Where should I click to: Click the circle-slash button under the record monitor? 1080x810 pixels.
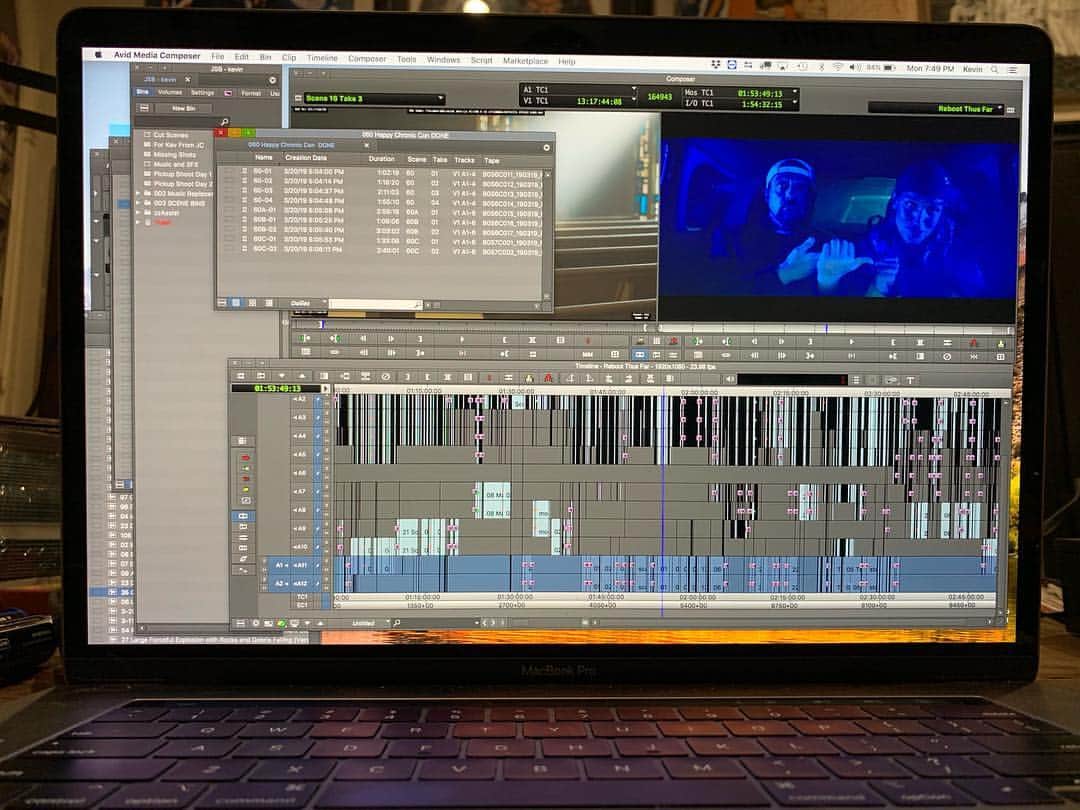click(947, 356)
